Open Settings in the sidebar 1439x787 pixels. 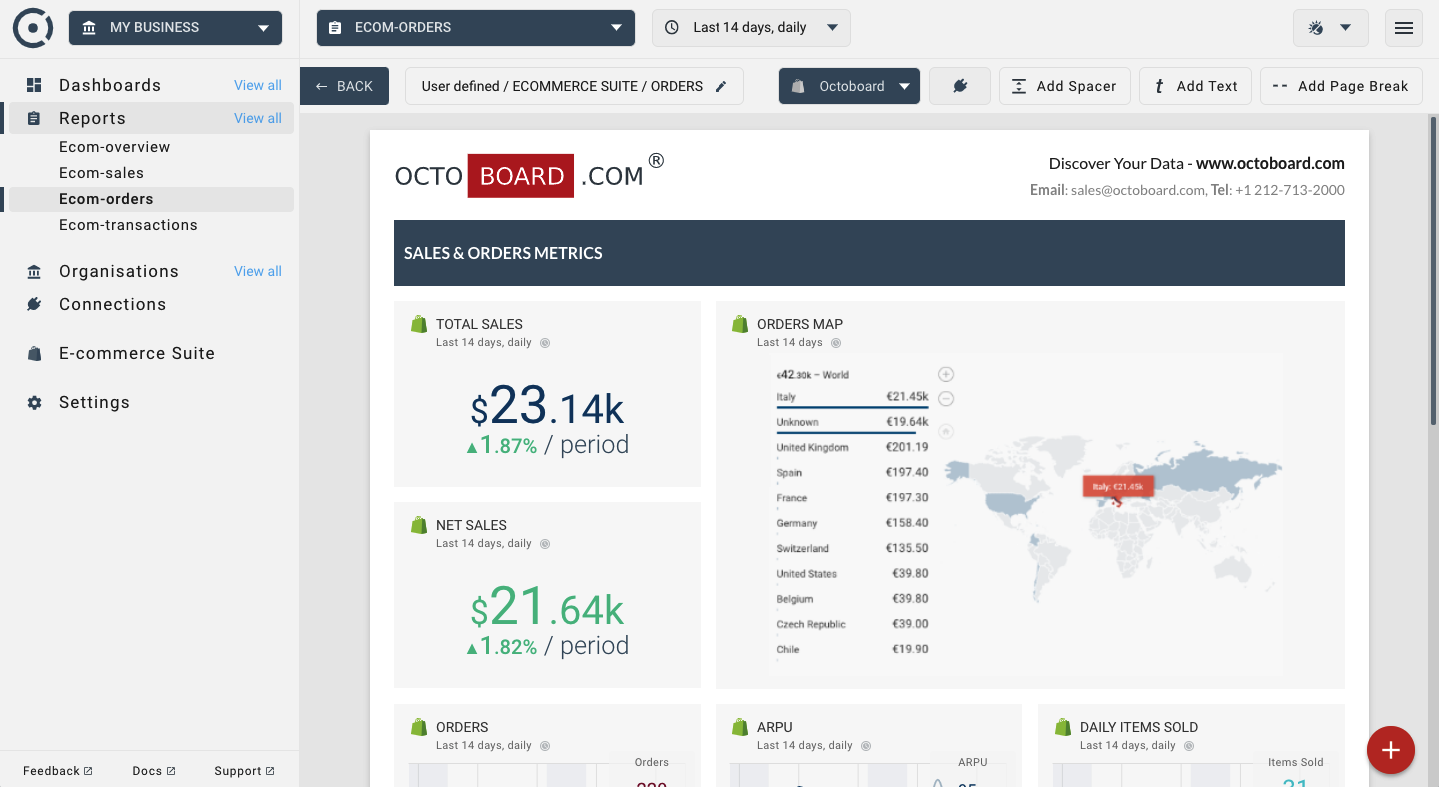coord(94,402)
